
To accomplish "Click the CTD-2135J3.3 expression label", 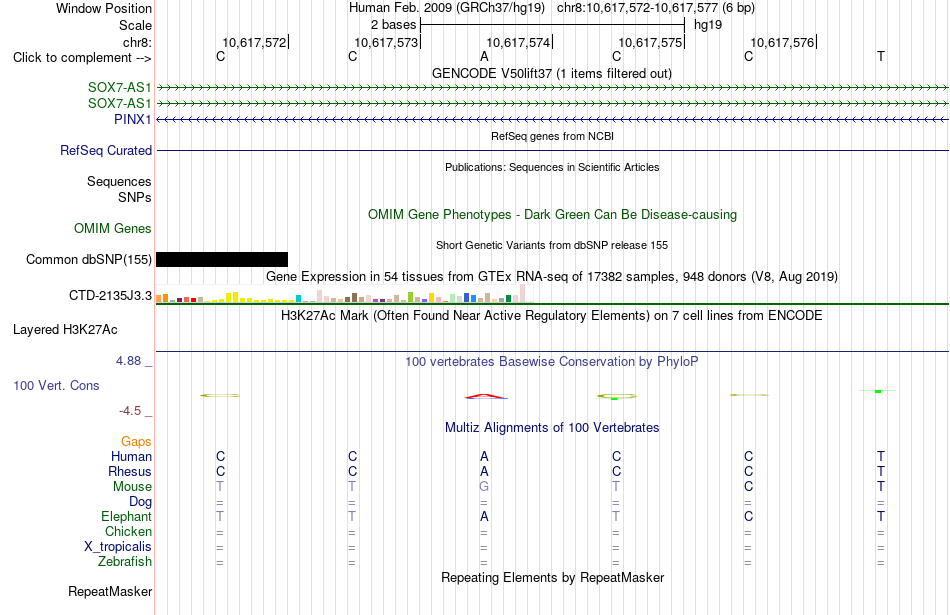I will point(110,296).
